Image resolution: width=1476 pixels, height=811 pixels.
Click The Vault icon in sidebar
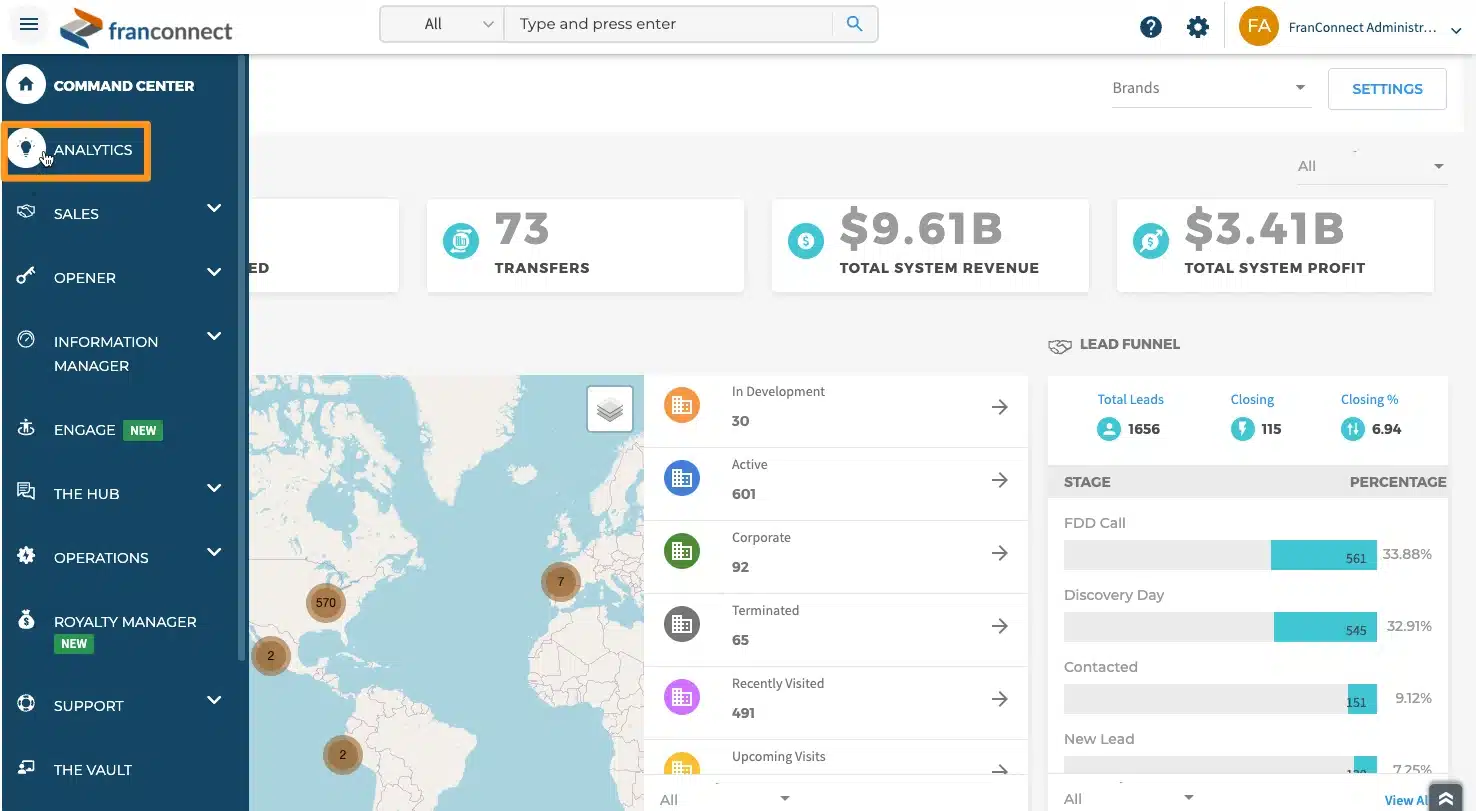click(x=26, y=768)
